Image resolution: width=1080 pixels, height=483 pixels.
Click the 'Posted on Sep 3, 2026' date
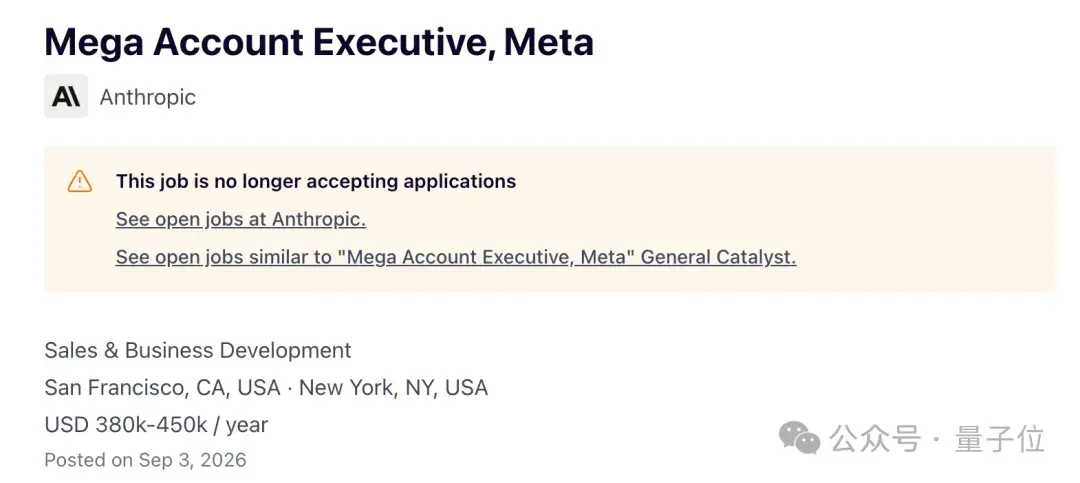click(x=145, y=460)
